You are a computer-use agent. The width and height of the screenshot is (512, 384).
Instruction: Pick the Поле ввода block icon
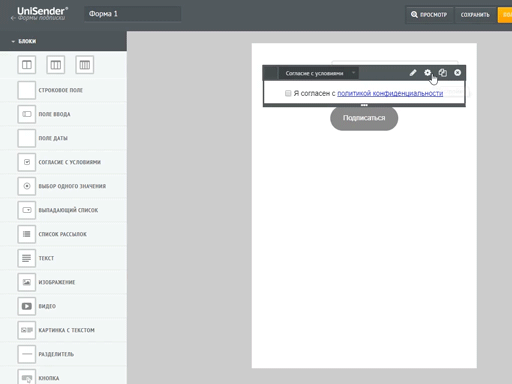(x=27, y=114)
